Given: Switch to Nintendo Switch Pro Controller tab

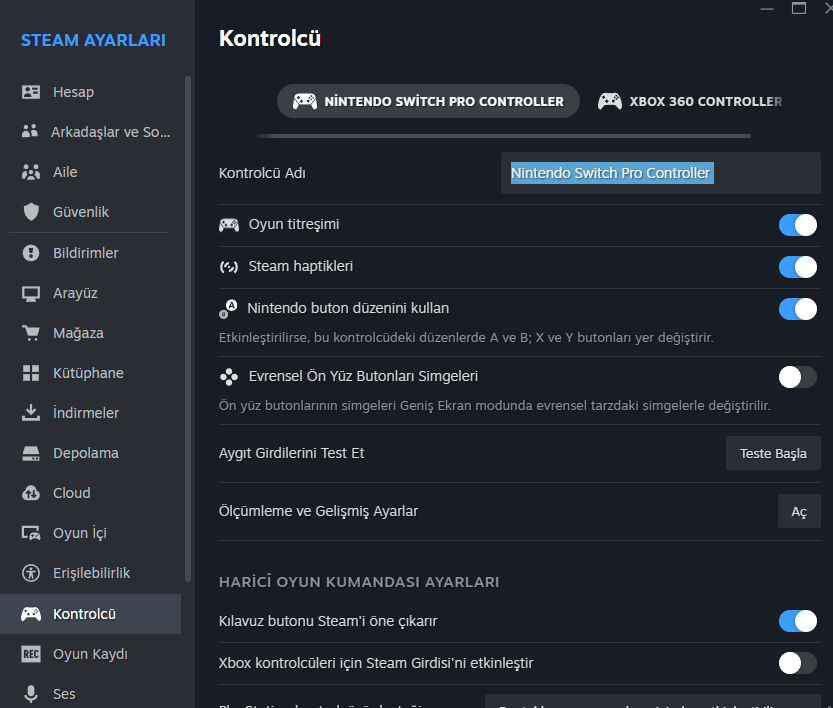Looking at the screenshot, I should tap(428, 101).
